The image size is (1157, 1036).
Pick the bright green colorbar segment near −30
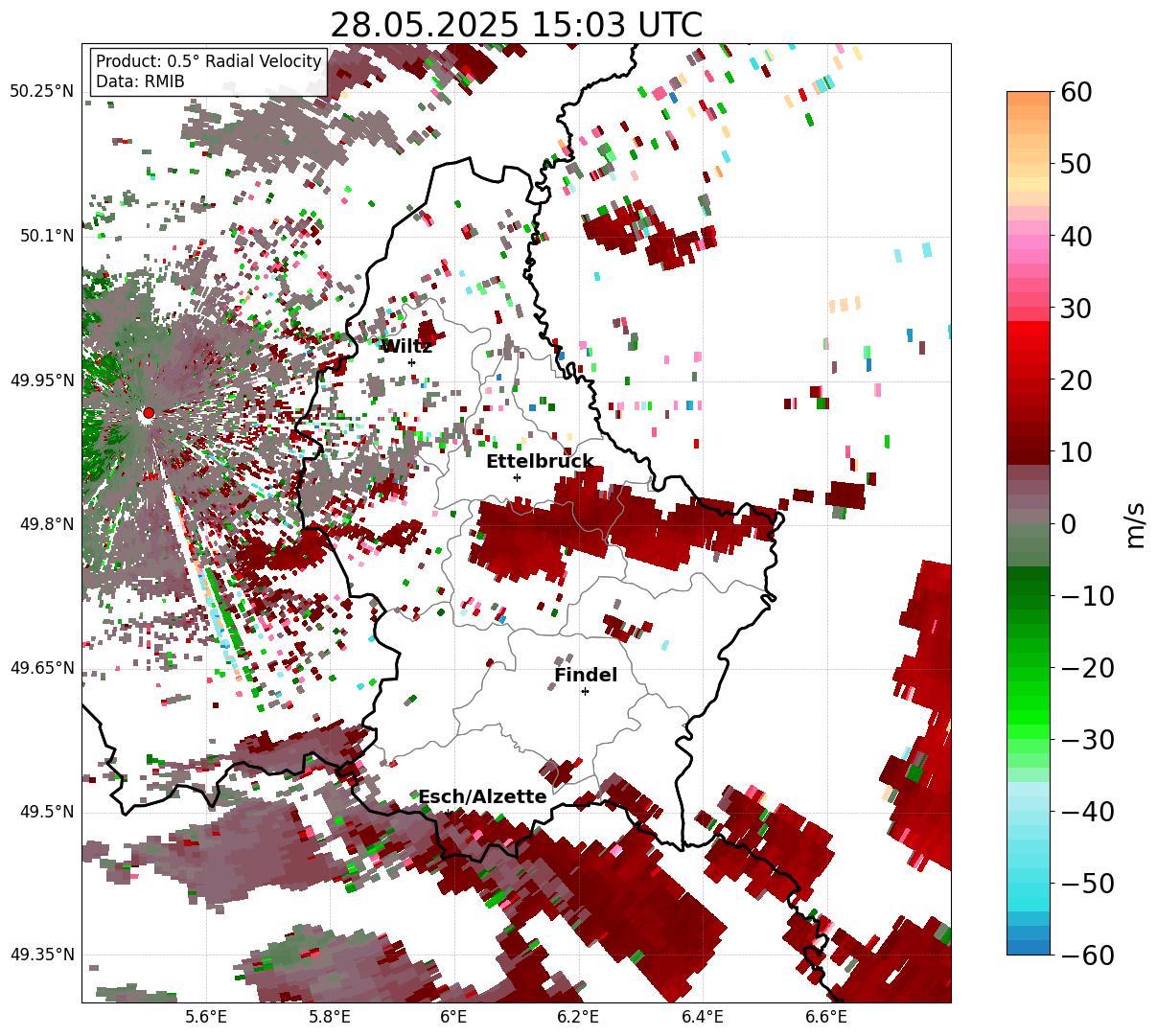(x=1029, y=731)
